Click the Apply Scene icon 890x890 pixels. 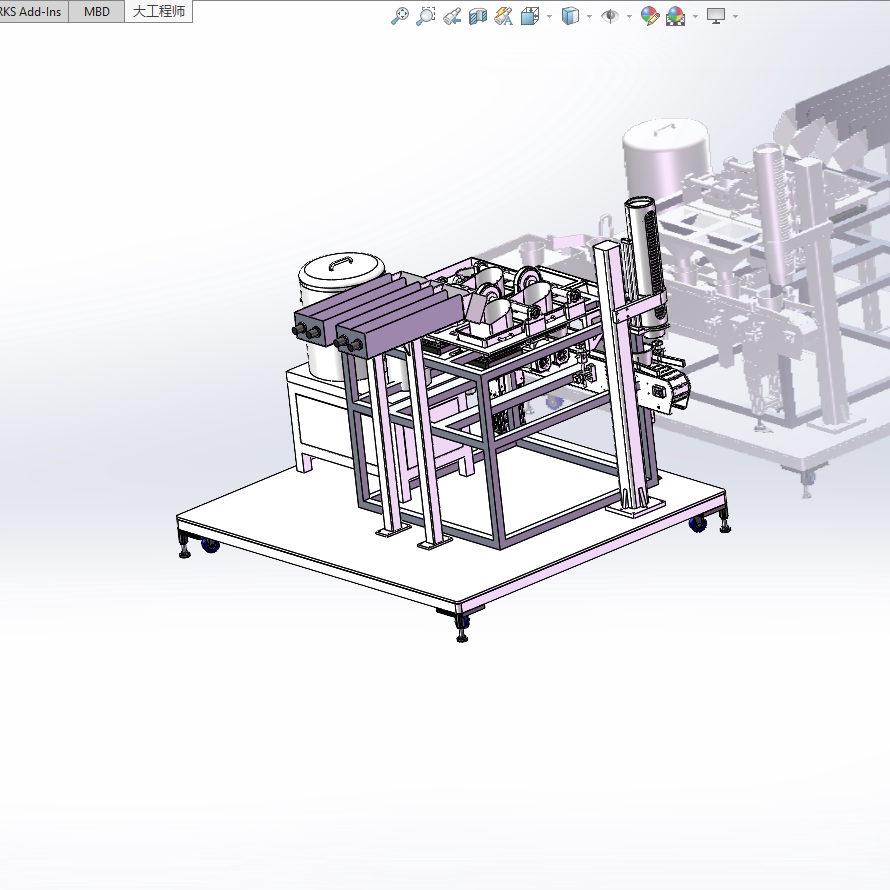(675, 16)
